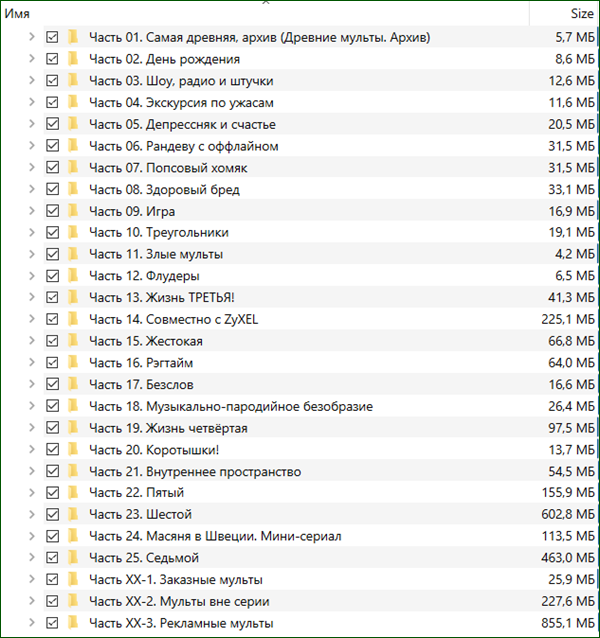Uncheck Часть 14. Совместно с ZyXEL checkbox
Image resolution: width=600 pixels, height=638 pixels.
point(52,319)
